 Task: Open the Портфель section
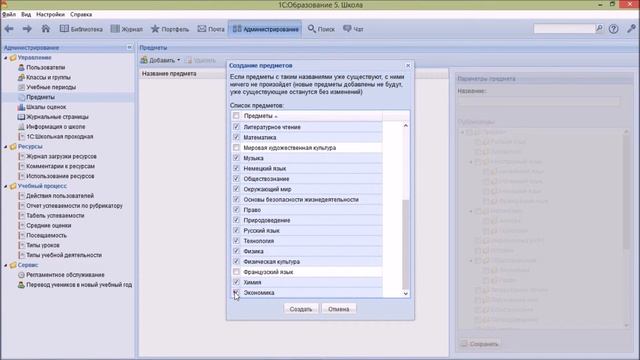pos(170,29)
